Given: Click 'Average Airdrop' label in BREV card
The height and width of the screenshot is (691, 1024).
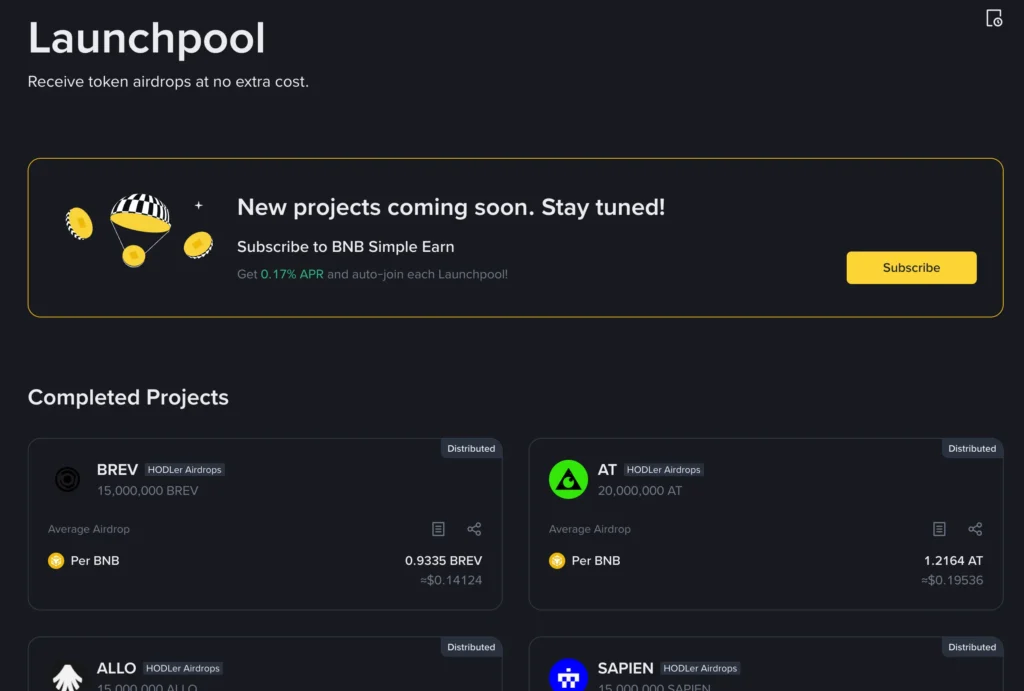Looking at the screenshot, I should 89,529.
